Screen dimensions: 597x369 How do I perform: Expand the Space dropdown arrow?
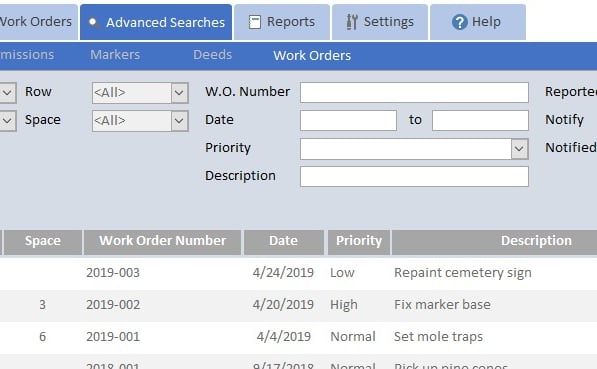[179, 121]
